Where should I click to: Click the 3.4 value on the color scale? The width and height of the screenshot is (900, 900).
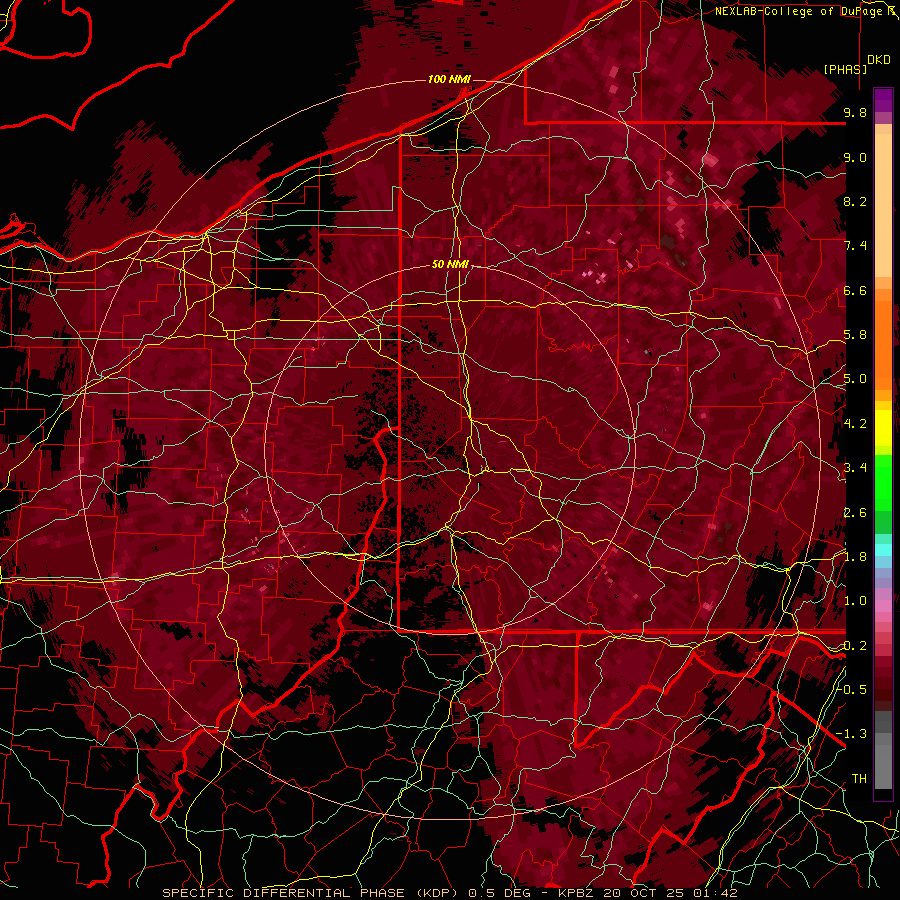pyautogui.click(x=855, y=468)
